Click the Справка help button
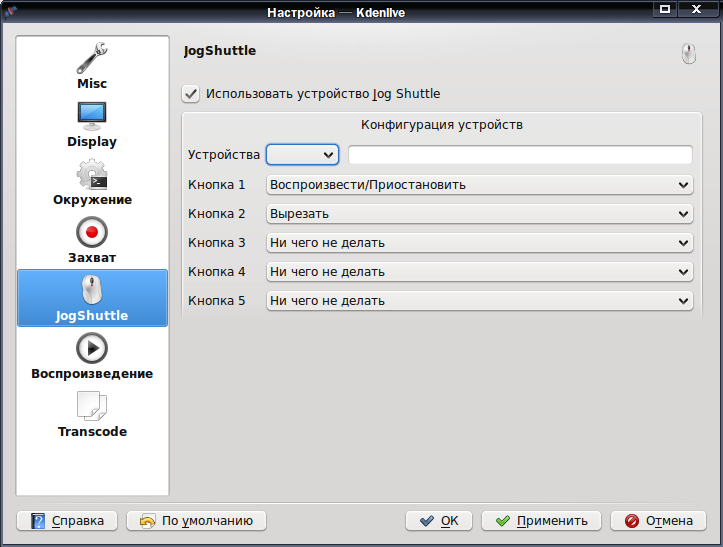The image size is (723, 547). [x=67, y=521]
